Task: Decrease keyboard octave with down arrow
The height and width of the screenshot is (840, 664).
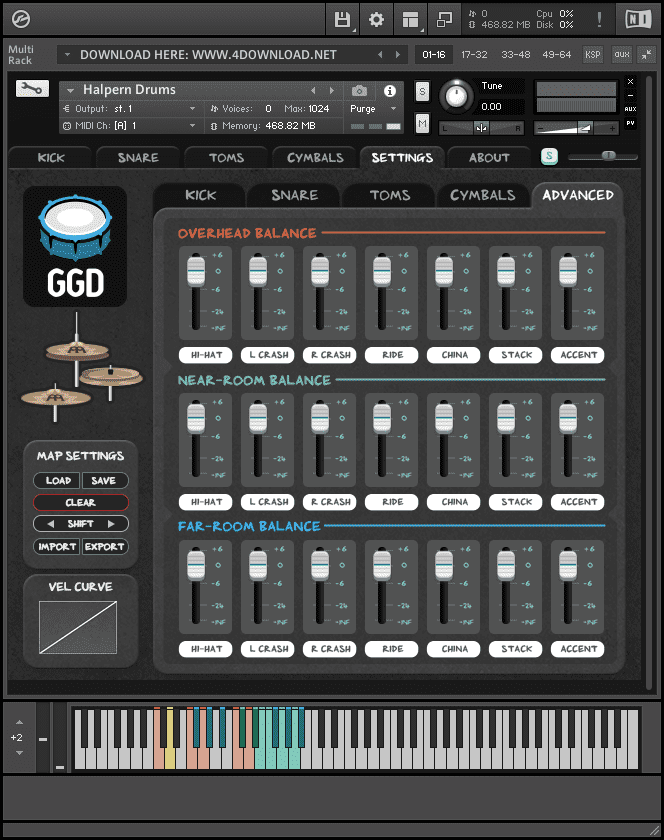Action: [x=19, y=753]
